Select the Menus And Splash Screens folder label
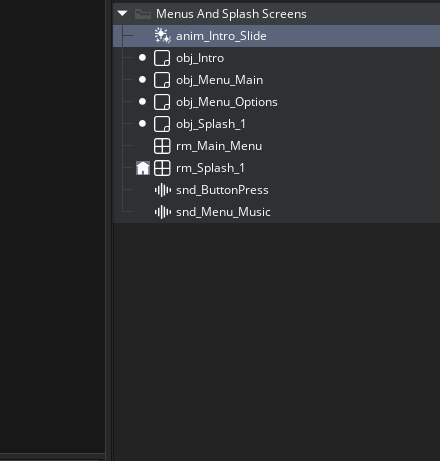Image resolution: width=440 pixels, height=461 pixels. point(231,14)
